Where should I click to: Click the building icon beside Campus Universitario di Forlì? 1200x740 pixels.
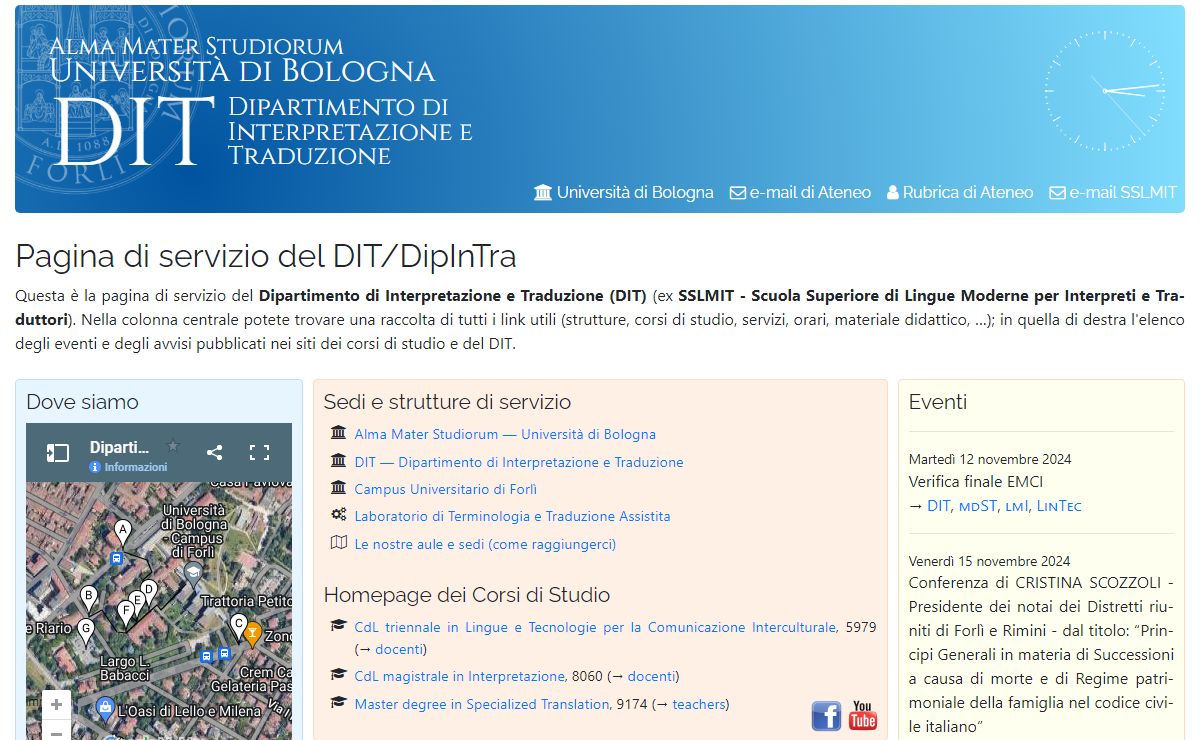tap(338, 489)
